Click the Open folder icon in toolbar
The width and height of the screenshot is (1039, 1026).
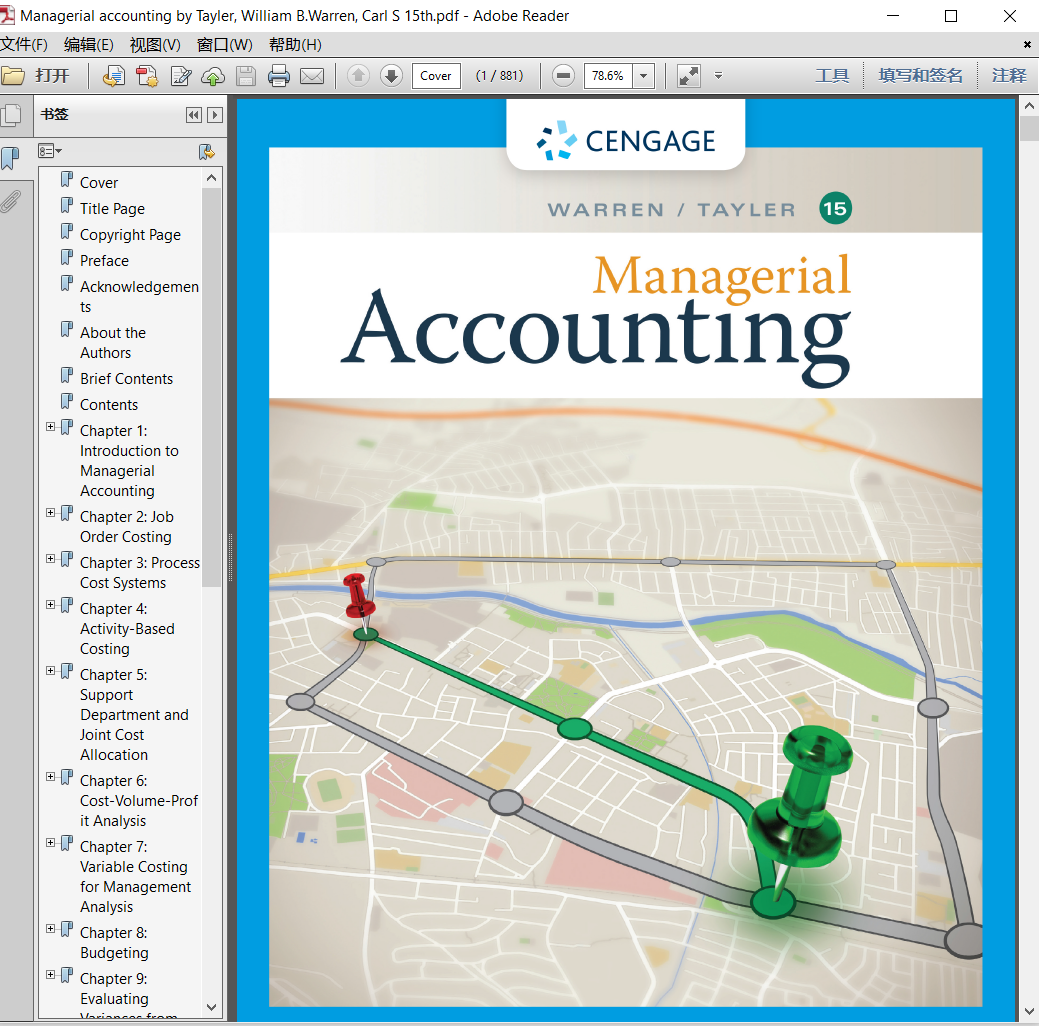coord(13,76)
